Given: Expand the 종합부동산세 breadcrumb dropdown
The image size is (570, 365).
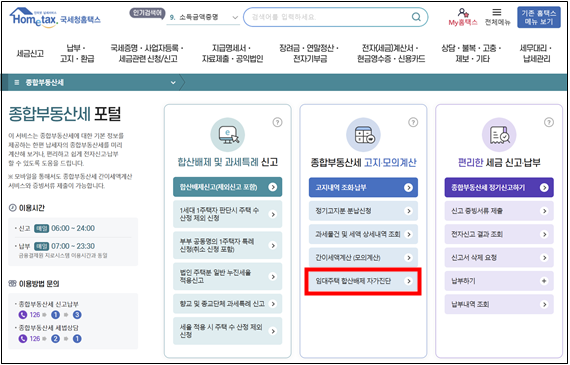Looking at the screenshot, I should click(x=173, y=83).
